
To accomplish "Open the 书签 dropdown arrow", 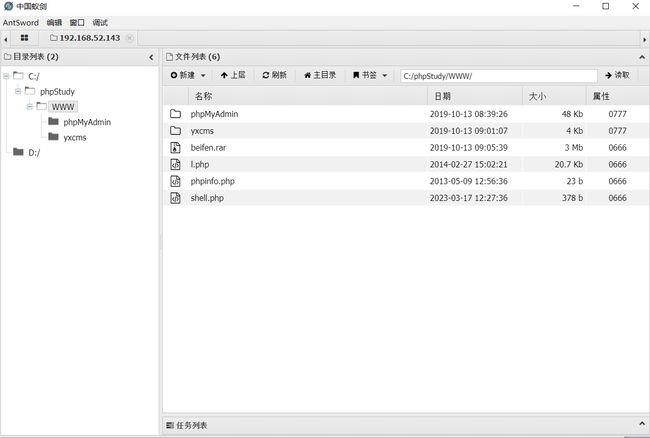I will 385,75.
